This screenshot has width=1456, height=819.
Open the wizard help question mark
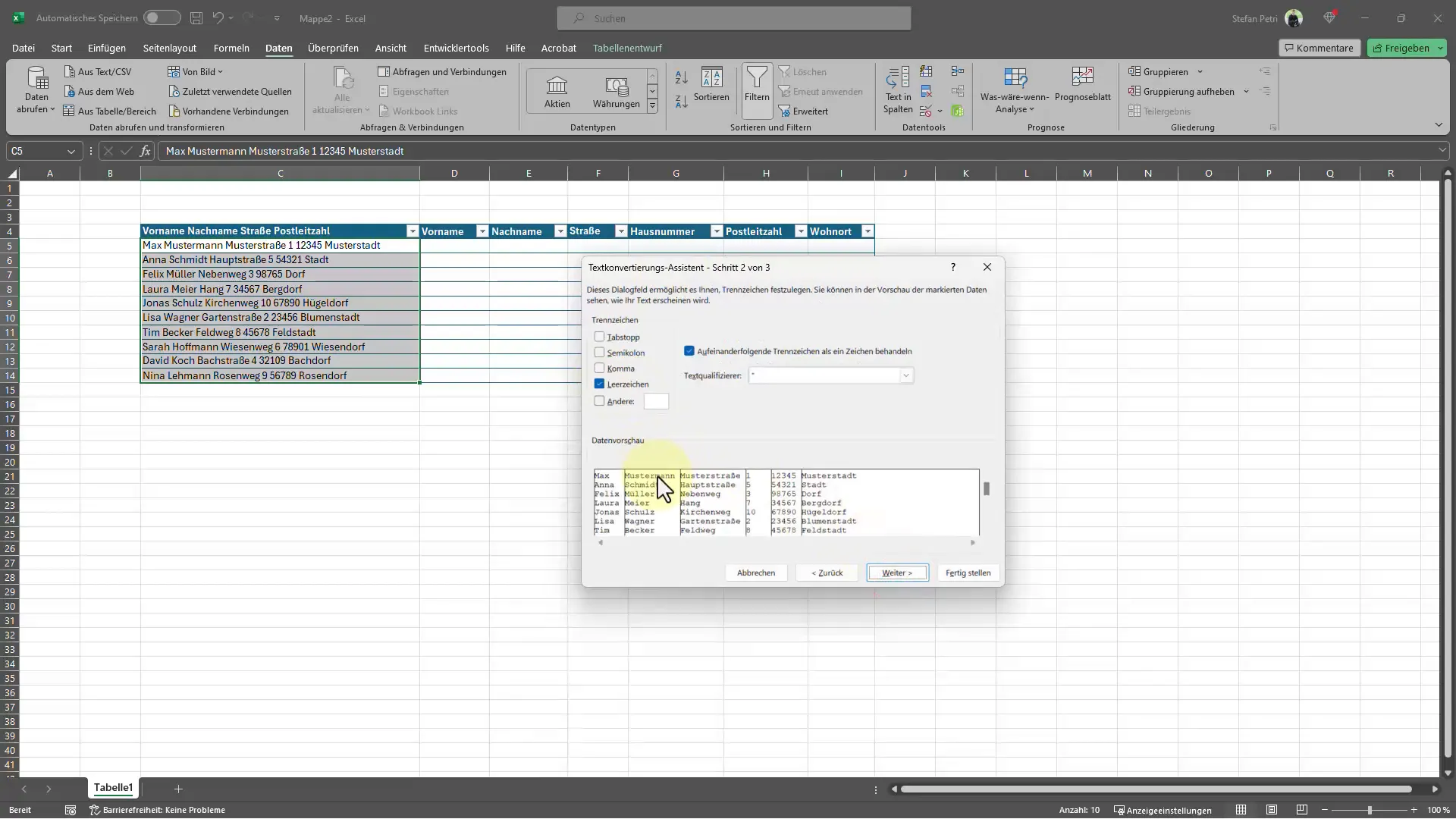952,267
